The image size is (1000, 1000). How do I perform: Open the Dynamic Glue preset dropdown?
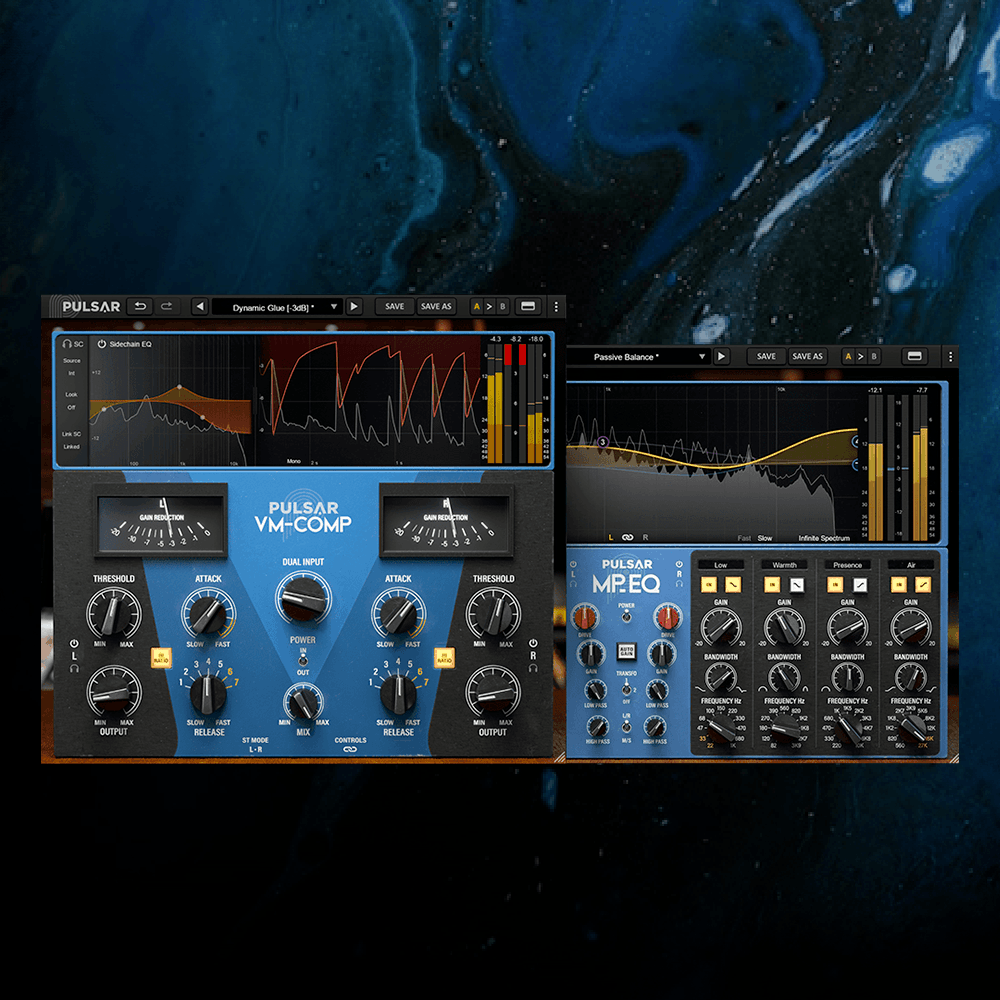[x=277, y=307]
